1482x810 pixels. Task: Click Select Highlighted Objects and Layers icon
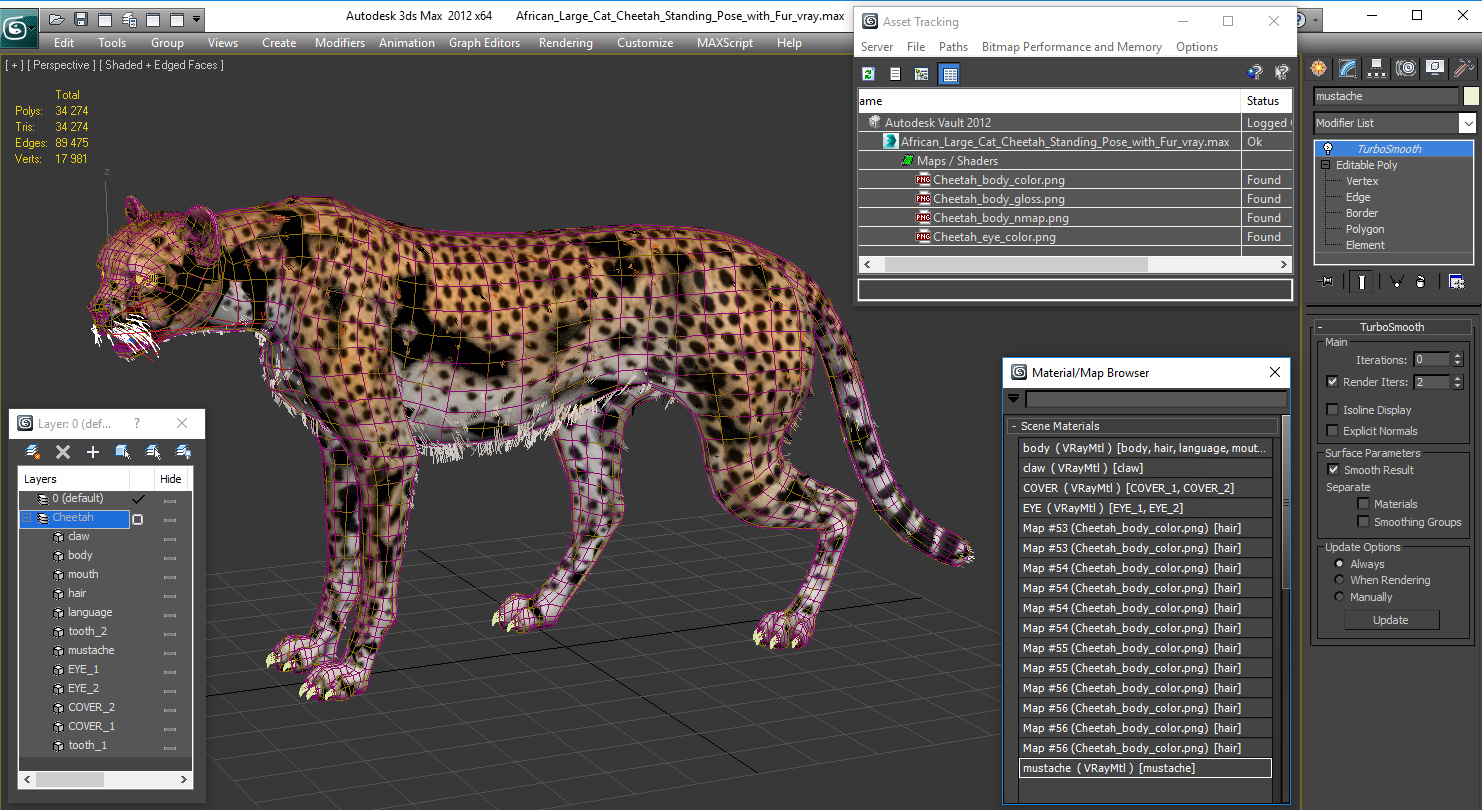click(x=122, y=452)
